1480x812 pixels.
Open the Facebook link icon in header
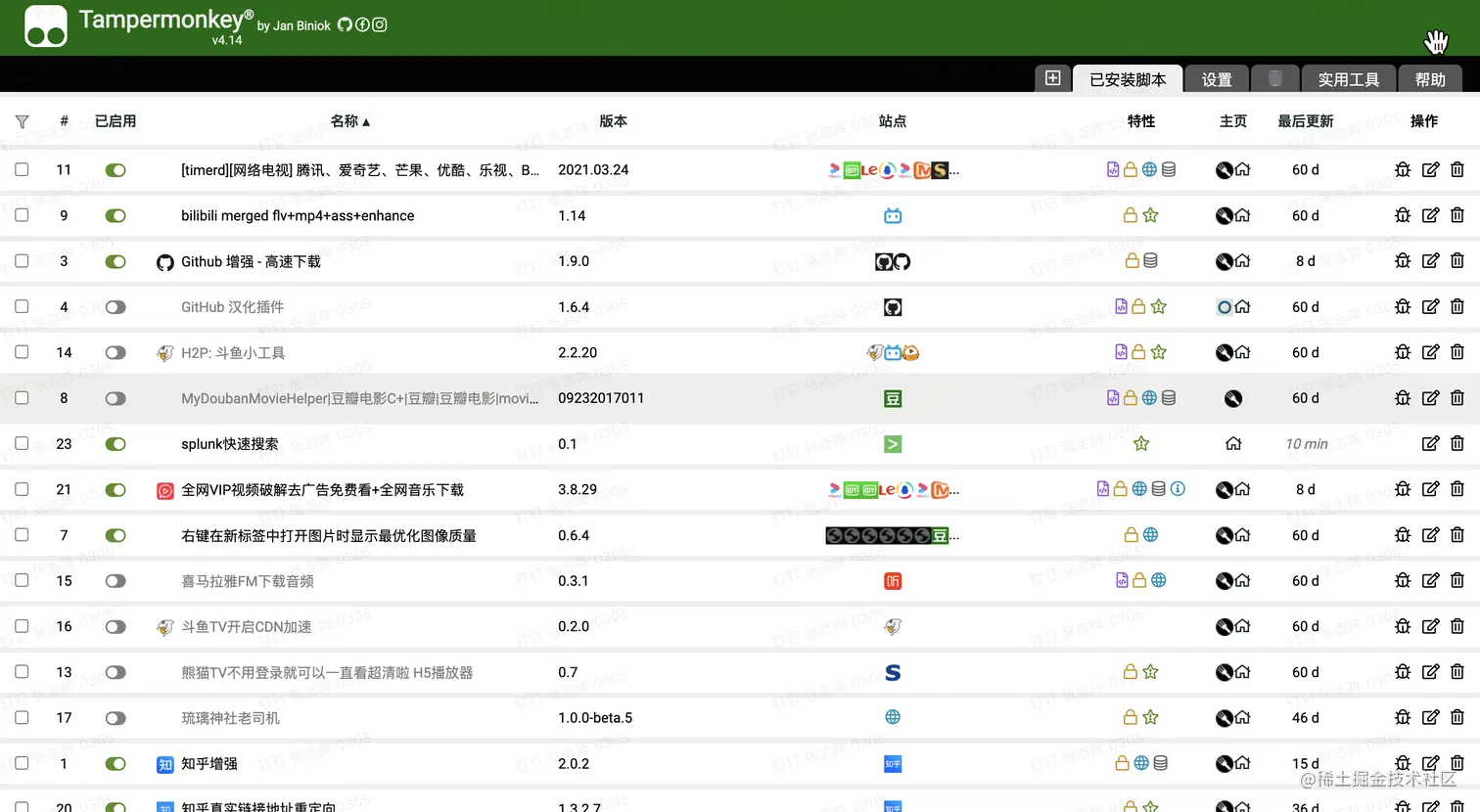tap(362, 24)
